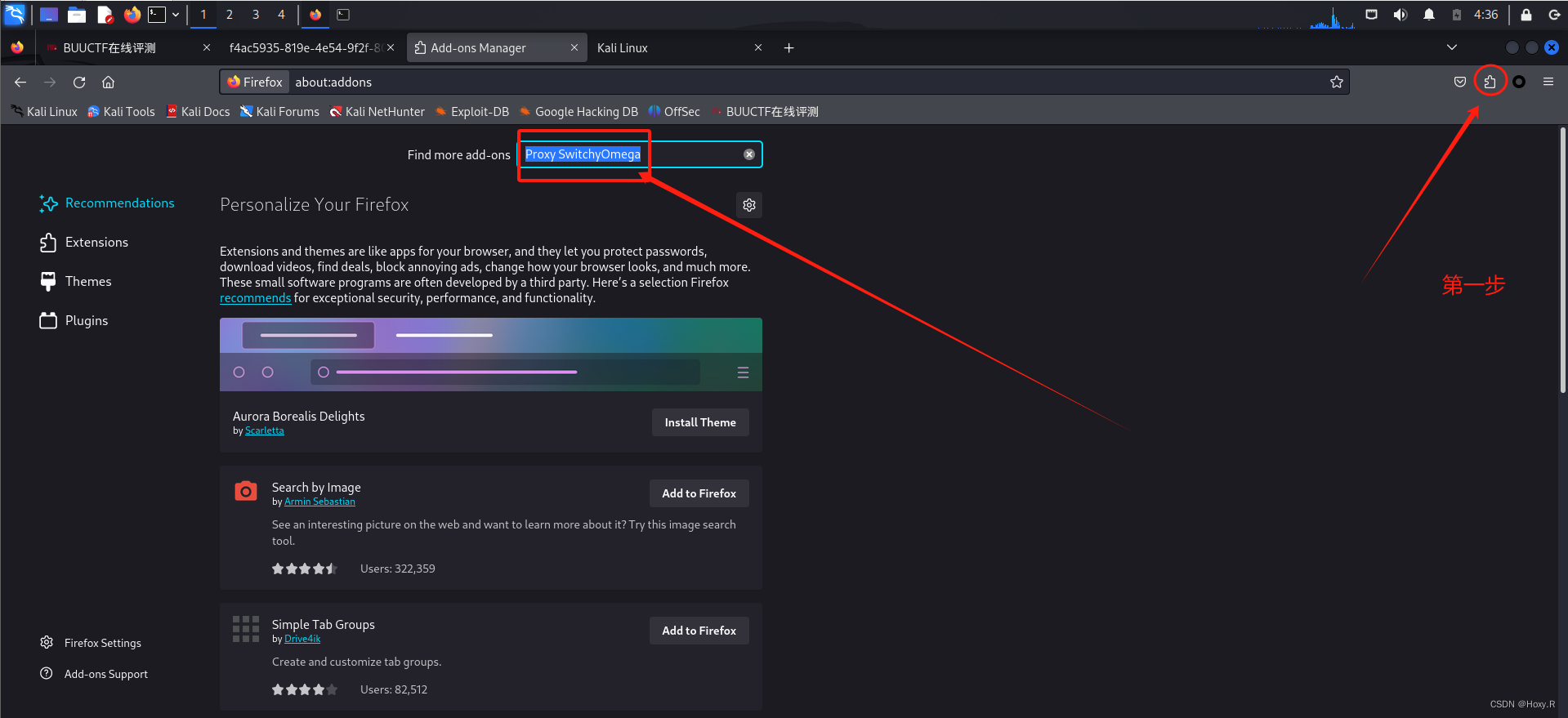Save page to Pocket
The image size is (1568, 718).
(x=1460, y=82)
